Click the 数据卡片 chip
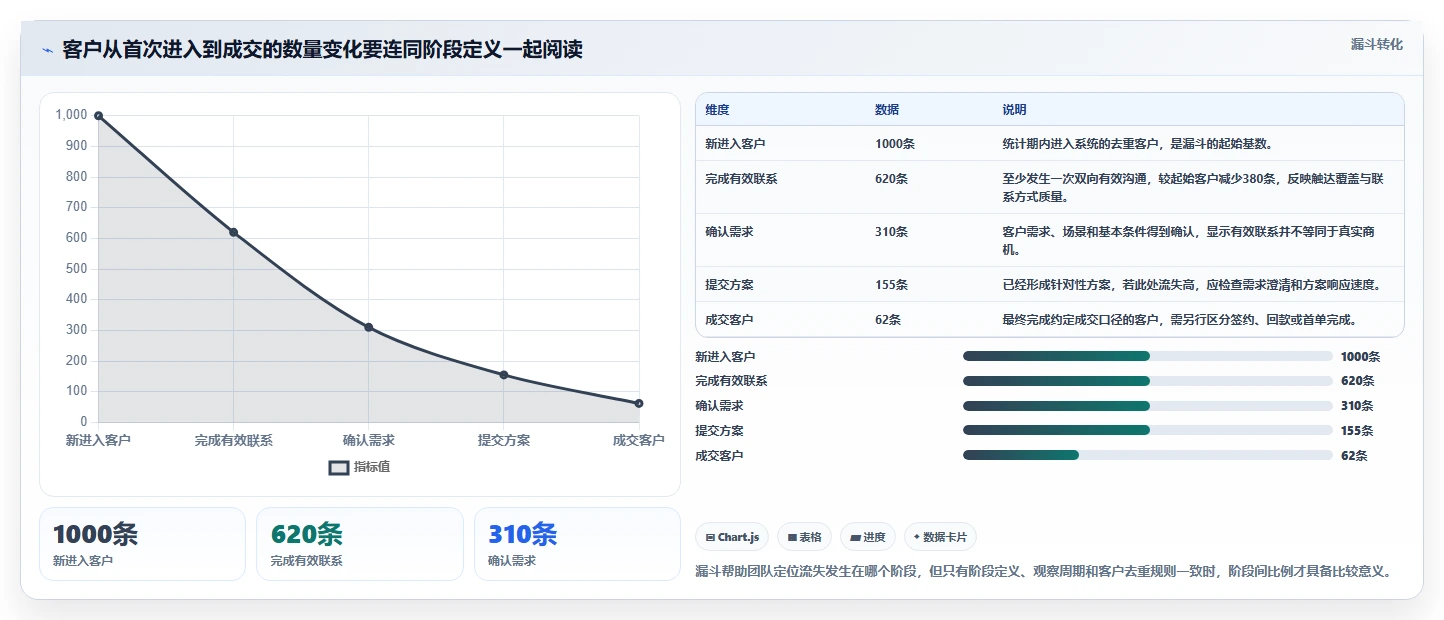 (940, 537)
